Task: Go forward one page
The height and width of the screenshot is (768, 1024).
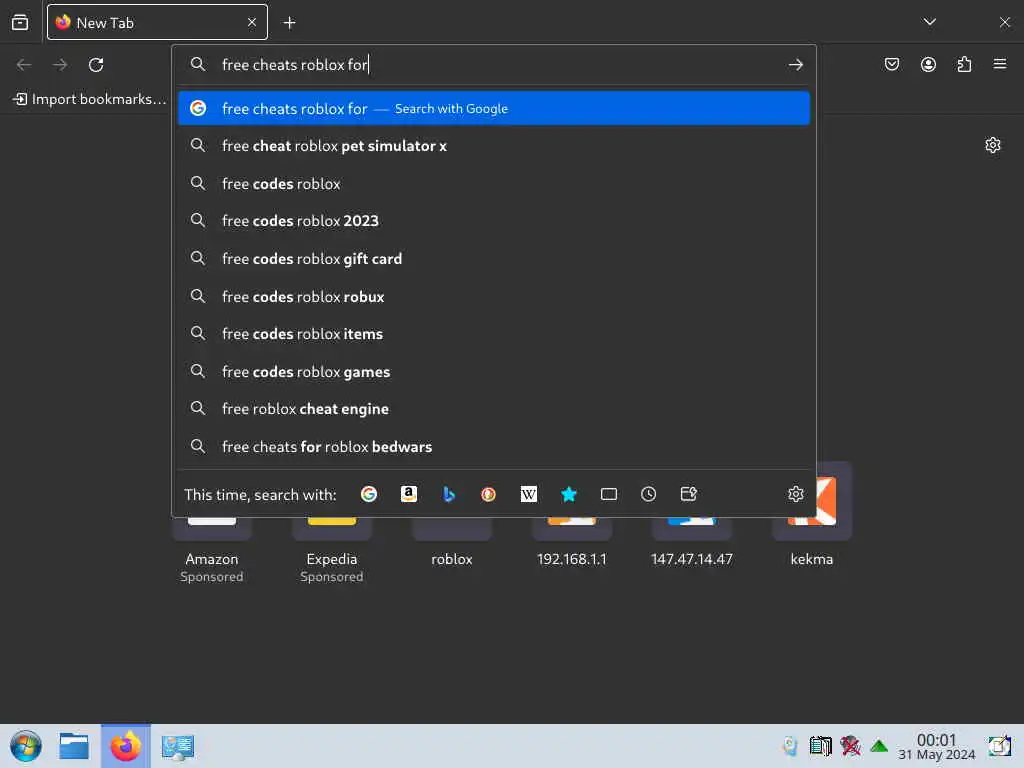Action: click(x=60, y=65)
